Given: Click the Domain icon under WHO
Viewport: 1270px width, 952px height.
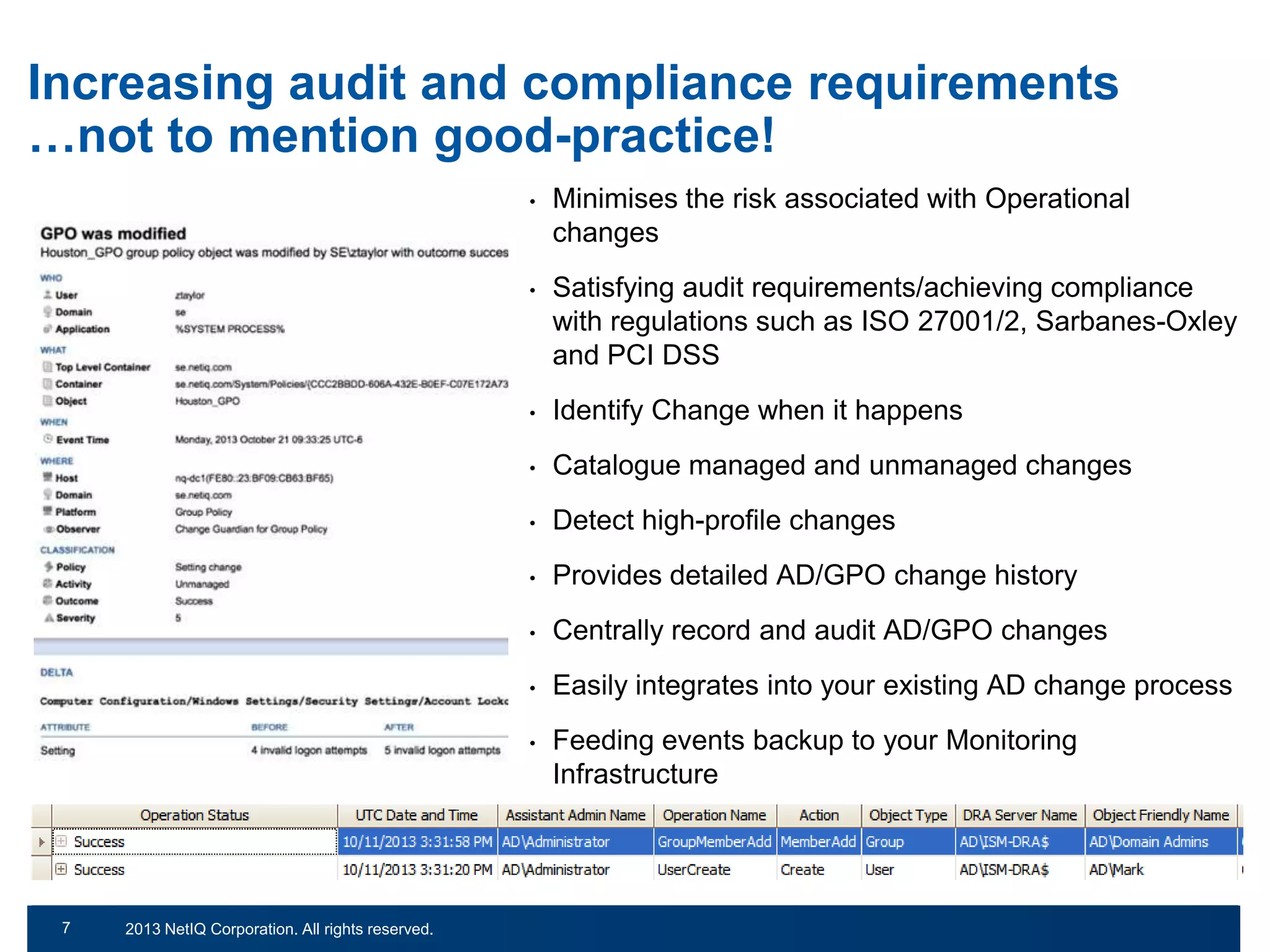Looking at the screenshot, I should point(47,311).
